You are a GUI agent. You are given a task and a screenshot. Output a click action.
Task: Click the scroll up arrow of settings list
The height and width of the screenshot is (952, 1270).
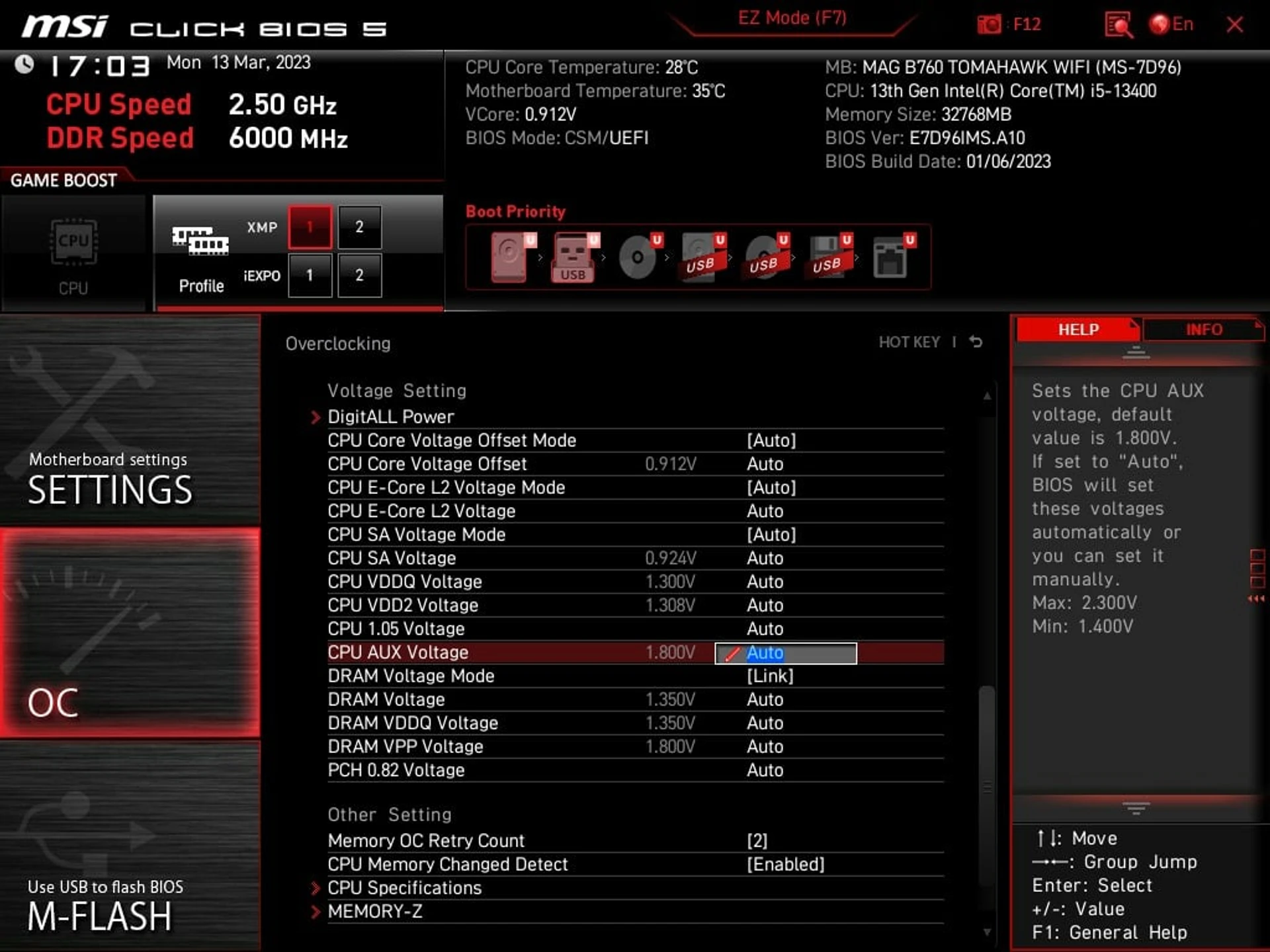(987, 396)
